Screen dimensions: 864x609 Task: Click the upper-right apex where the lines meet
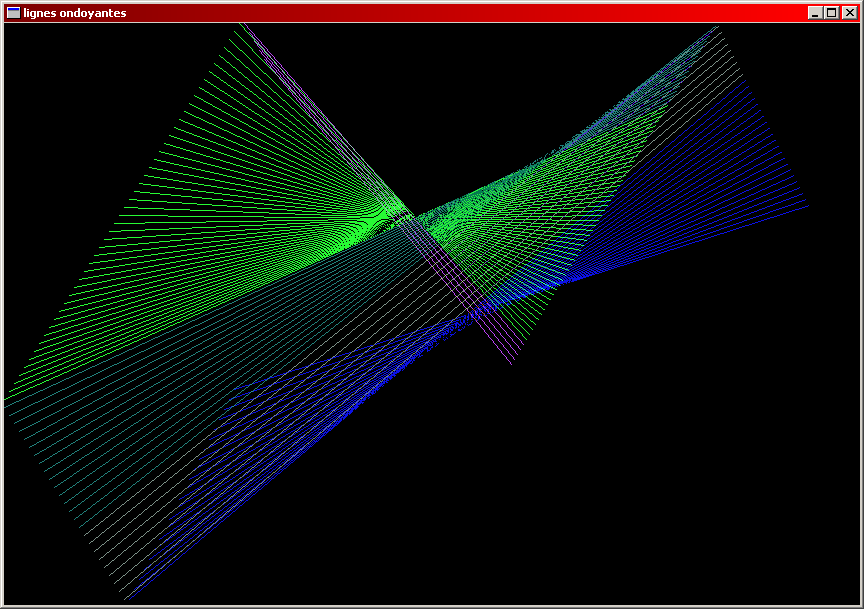pyautogui.click(x=717, y=28)
